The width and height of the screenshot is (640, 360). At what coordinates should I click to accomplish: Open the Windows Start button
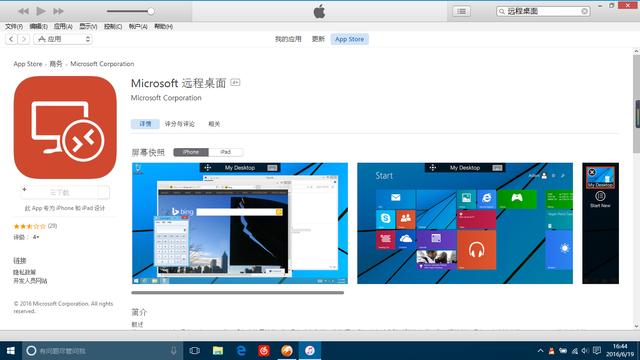coord(11,351)
